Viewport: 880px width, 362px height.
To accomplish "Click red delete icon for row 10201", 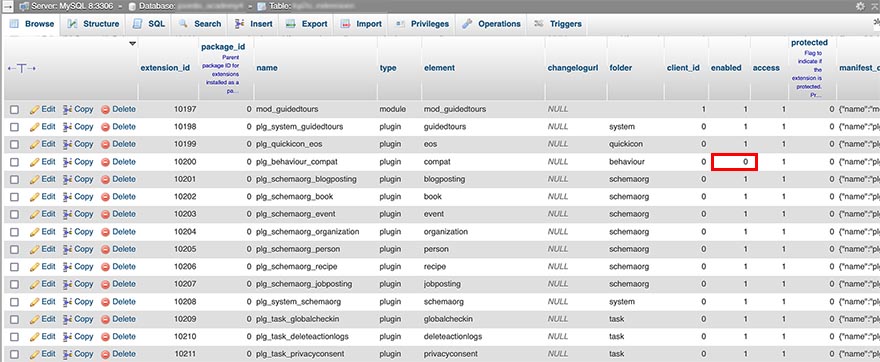I will (105, 180).
